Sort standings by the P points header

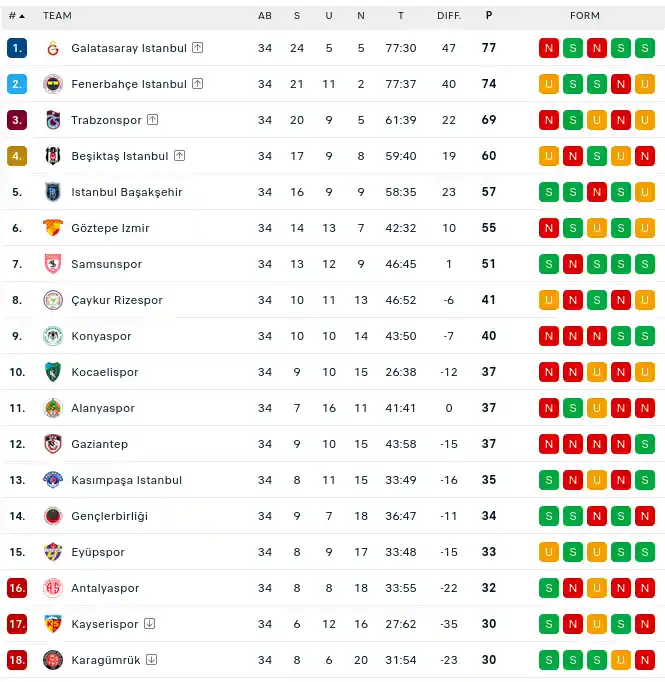pos(489,15)
